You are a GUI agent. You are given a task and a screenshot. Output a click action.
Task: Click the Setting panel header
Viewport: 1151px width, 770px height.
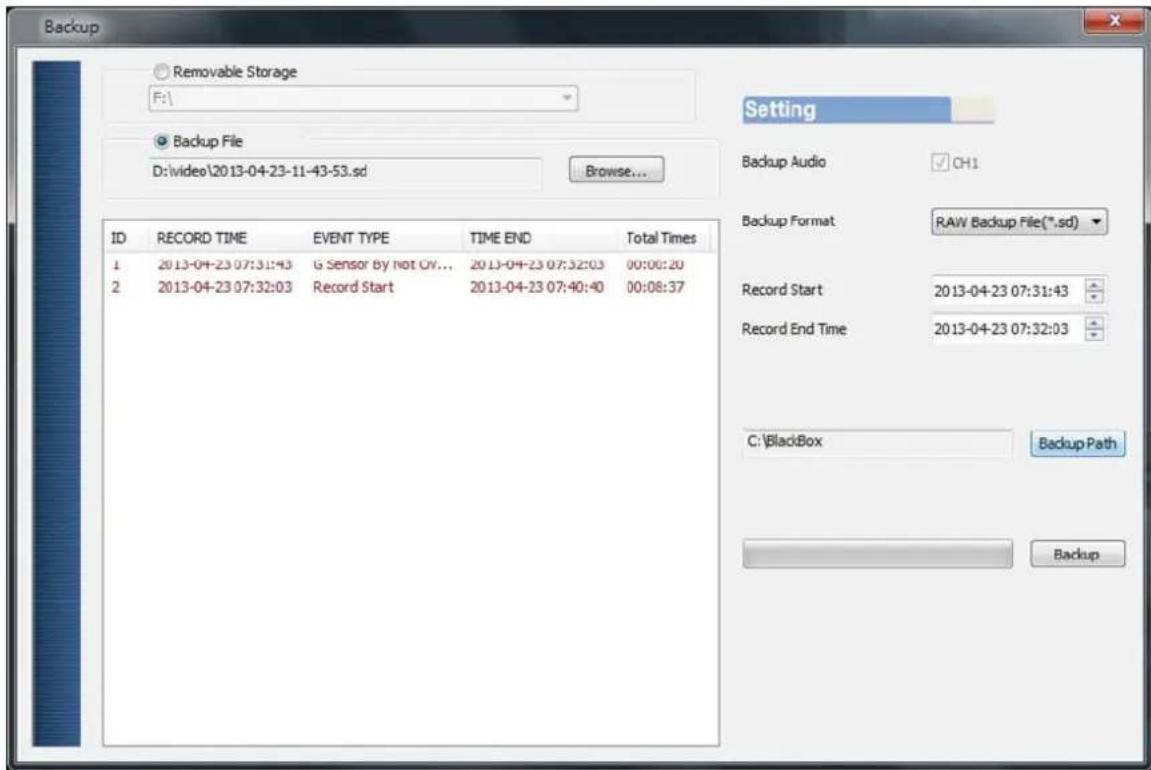click(868, 109)
